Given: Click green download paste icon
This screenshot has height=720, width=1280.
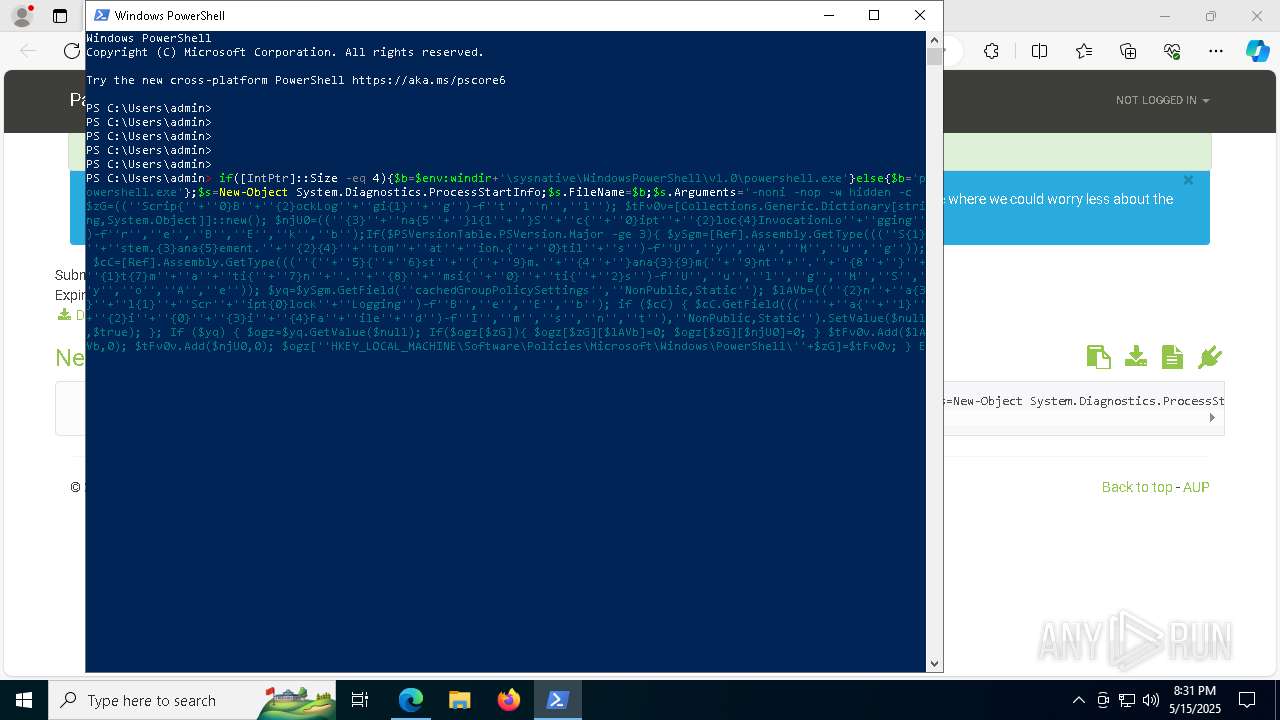Looking at the screenshot, I should tap(1135, 357).
